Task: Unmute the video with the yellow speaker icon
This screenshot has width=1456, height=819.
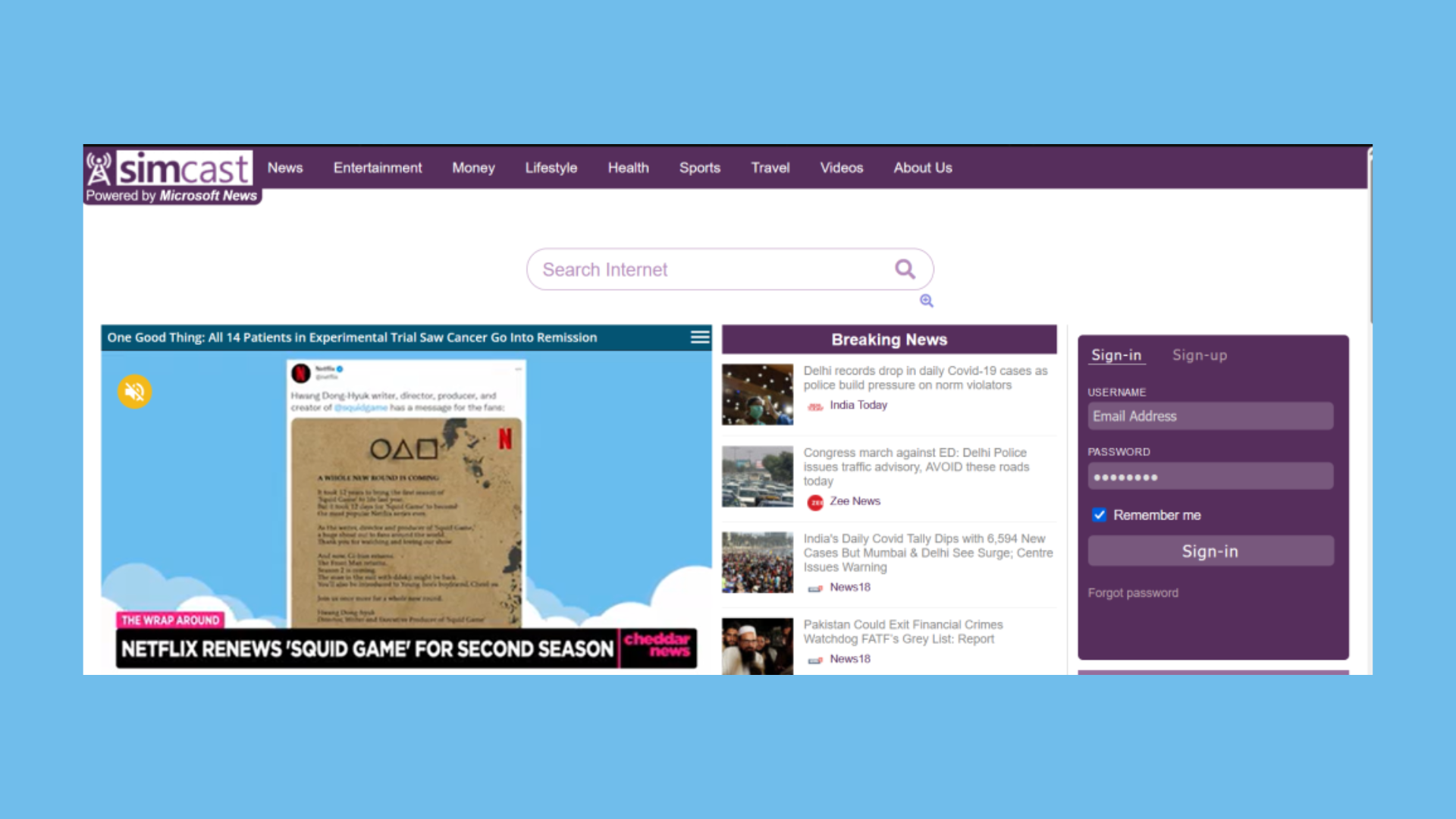Action: tap(135, 391)
